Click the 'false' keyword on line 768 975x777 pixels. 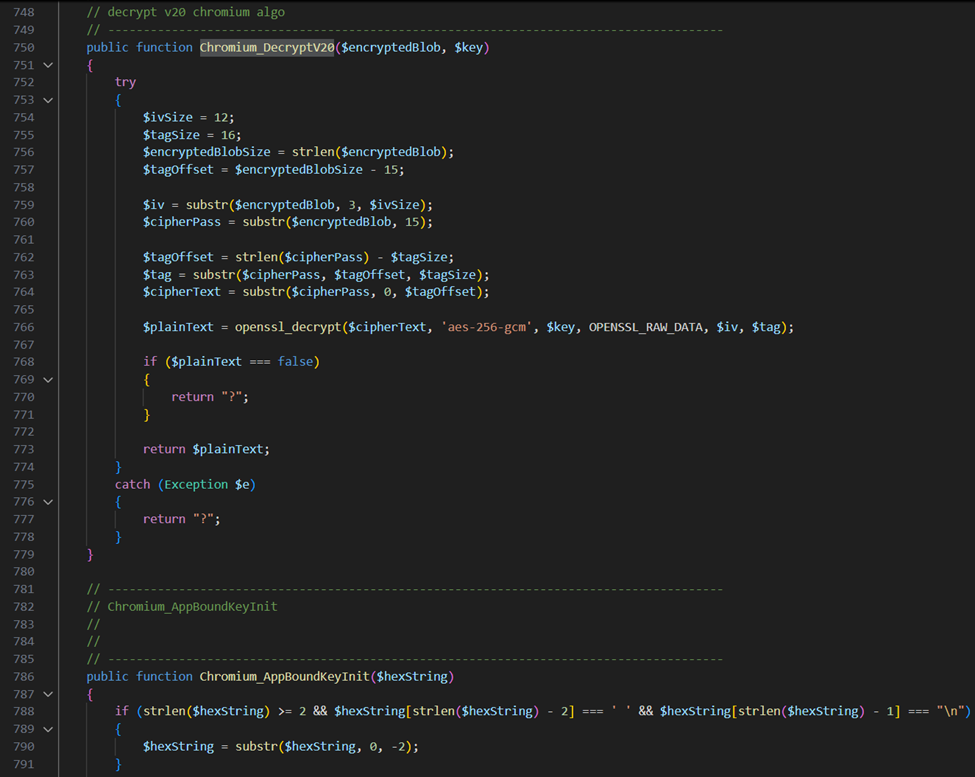pos(295,362)
